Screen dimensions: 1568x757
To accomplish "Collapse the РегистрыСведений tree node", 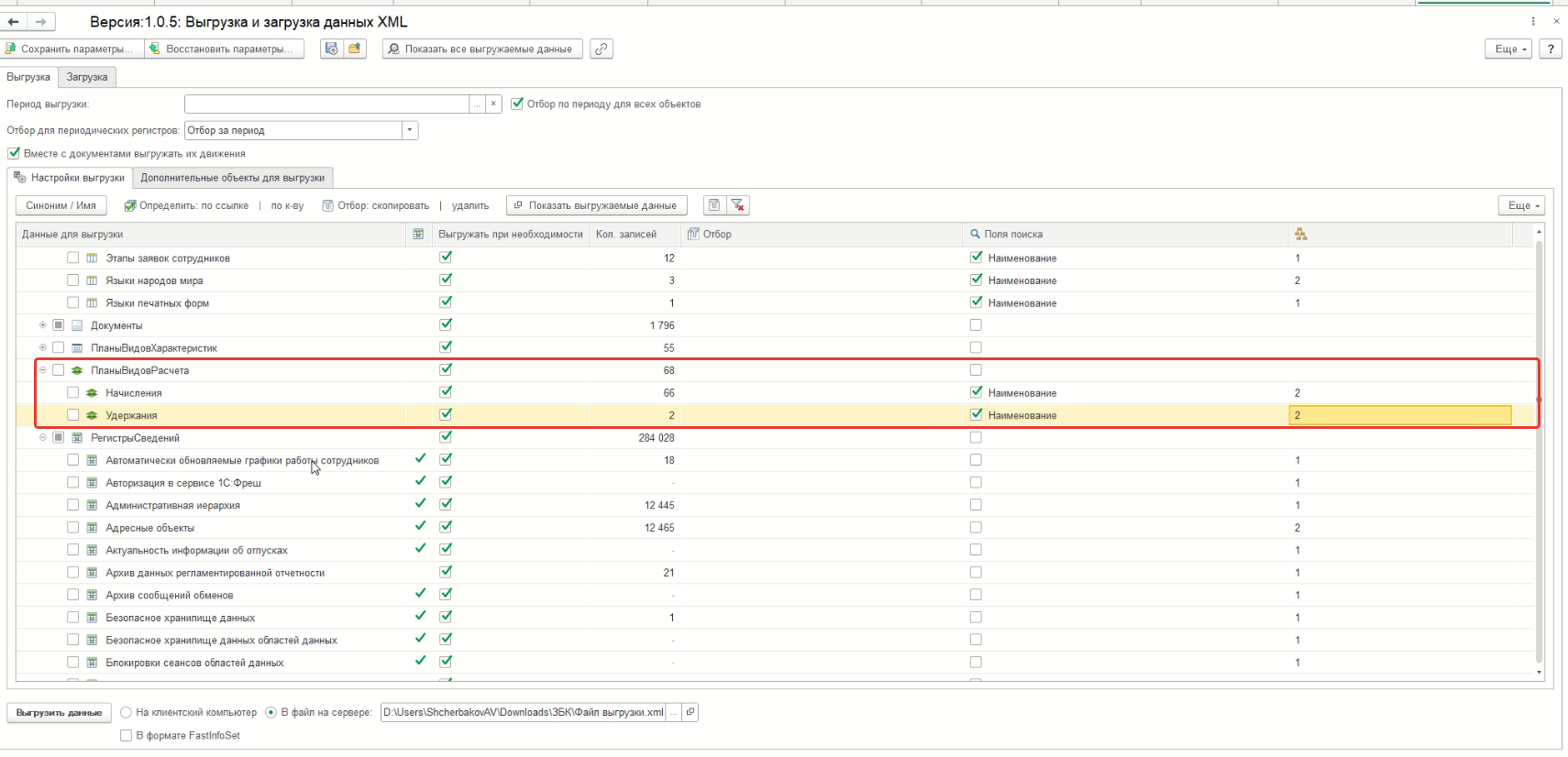I will [x=43, y=438].
